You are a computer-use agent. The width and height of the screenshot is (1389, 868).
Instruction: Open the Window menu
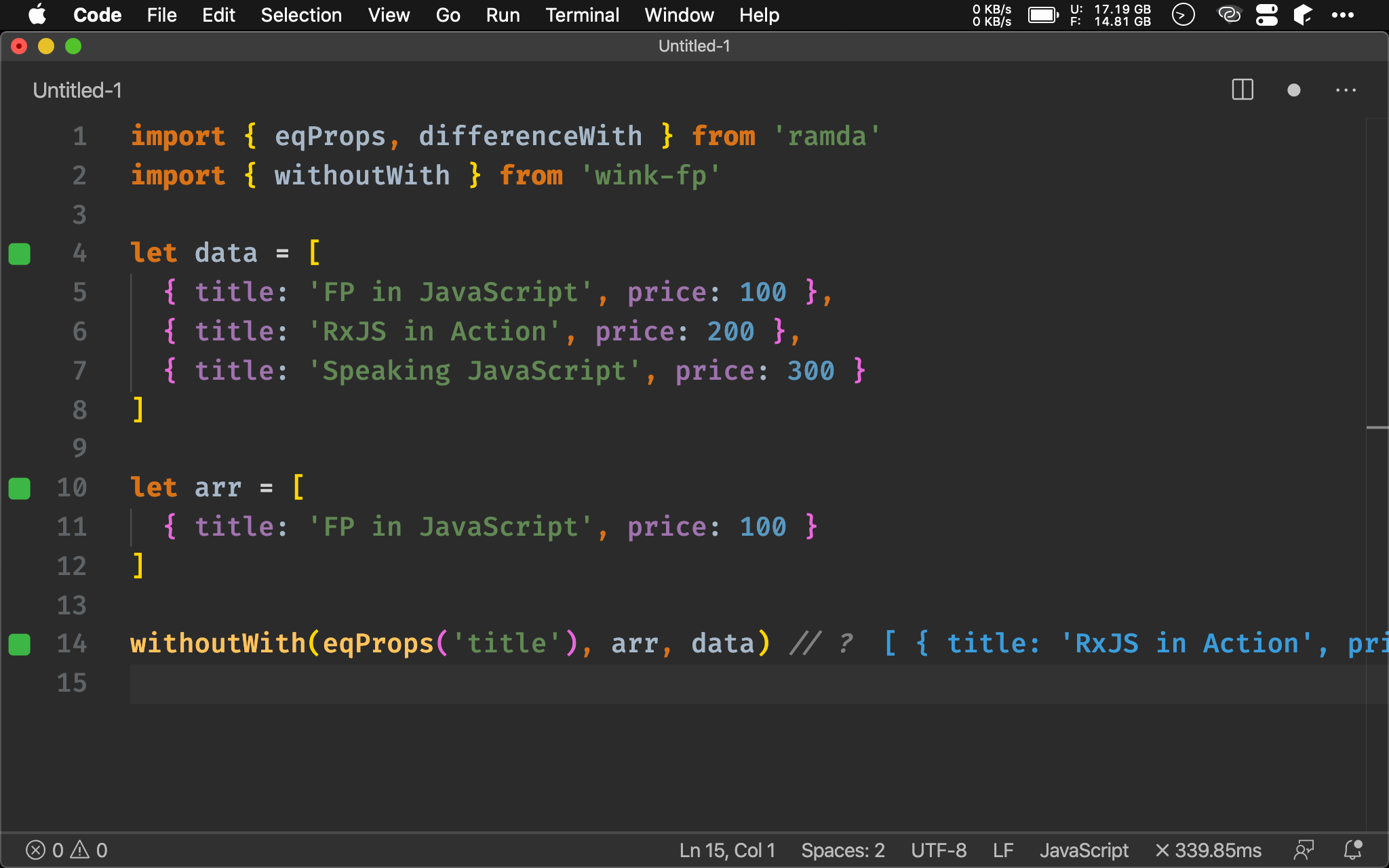(679, 15)
